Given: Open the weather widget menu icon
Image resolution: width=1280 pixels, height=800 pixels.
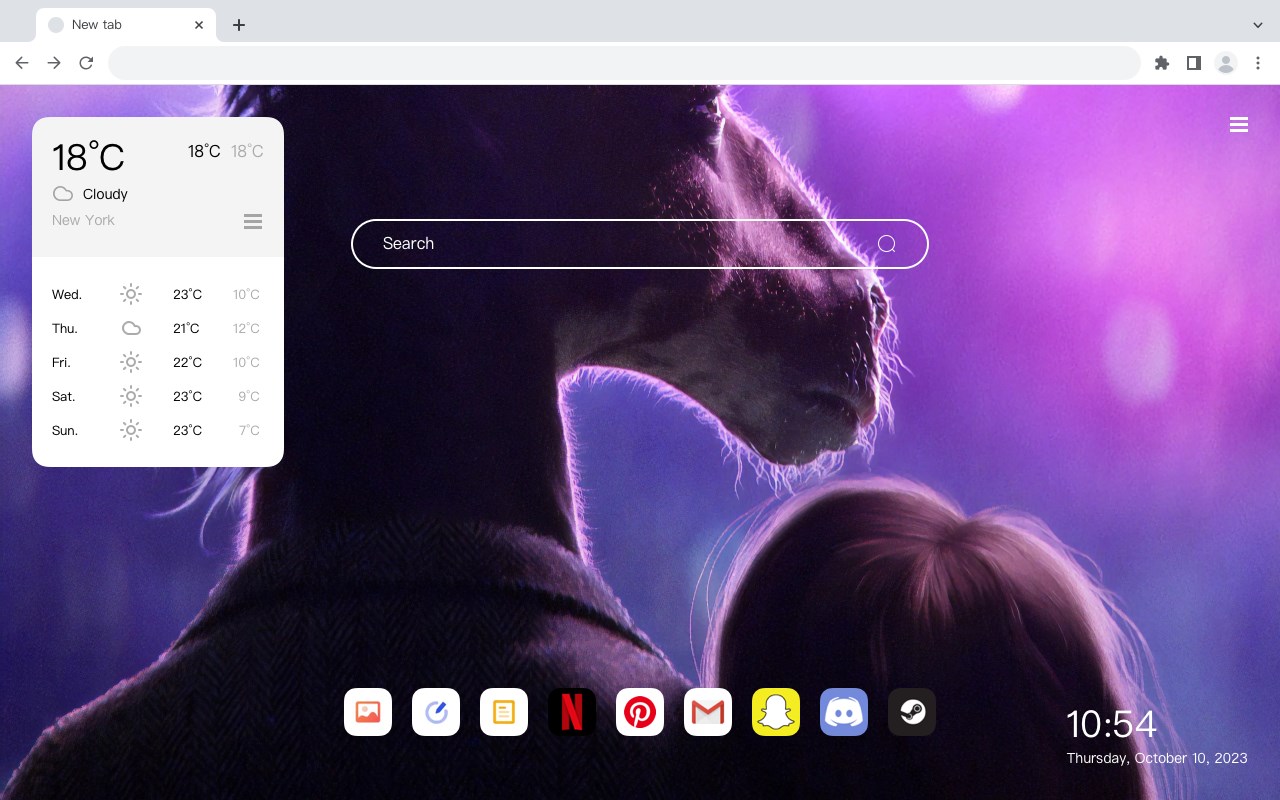Looking at the screenshot, I should tap(253, 221).
